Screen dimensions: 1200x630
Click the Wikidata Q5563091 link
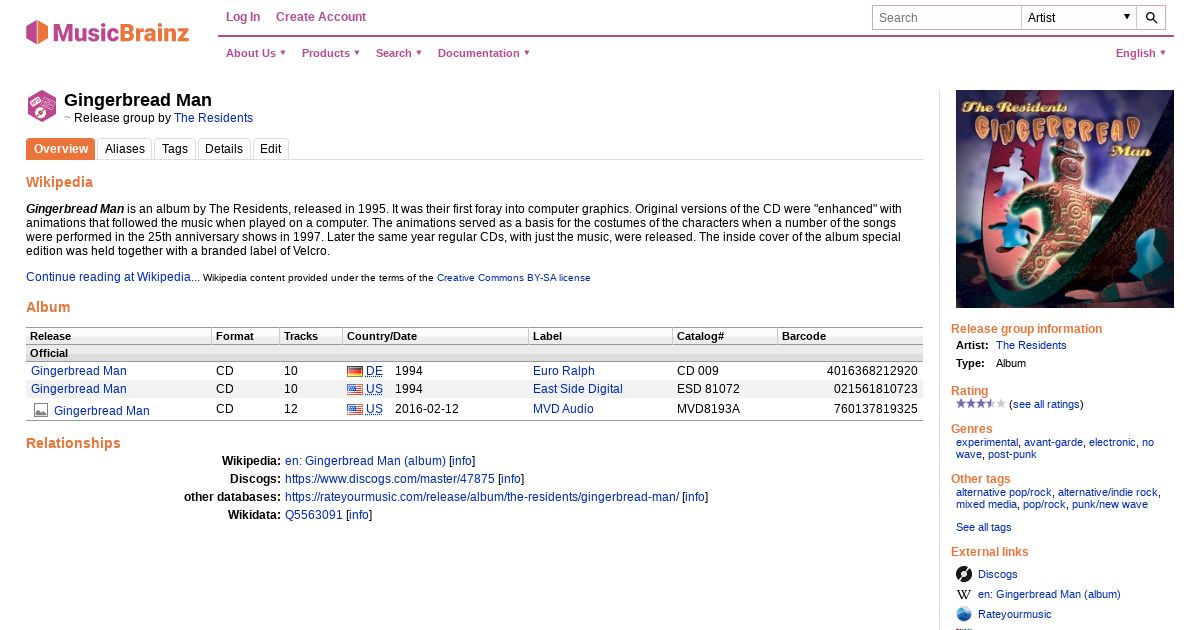click(x=314, y=515)
